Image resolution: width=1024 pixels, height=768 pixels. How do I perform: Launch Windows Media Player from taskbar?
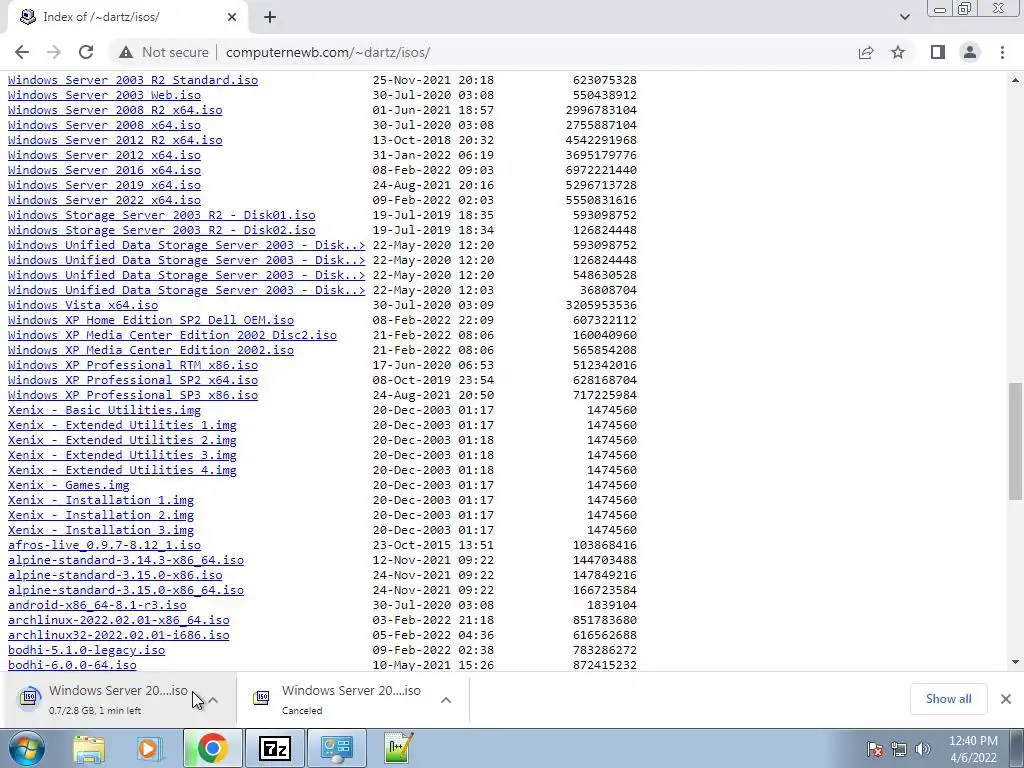[x=150, y=748]
